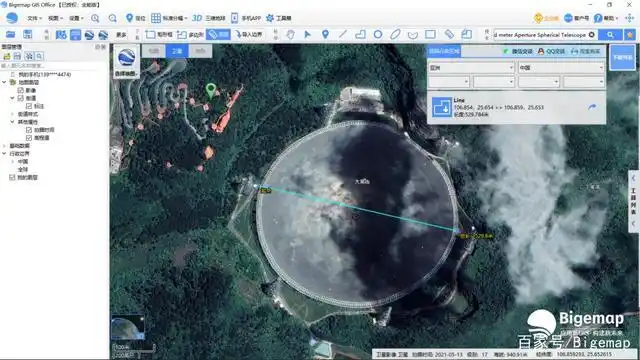Click the gold VIP badge button
640x360 pixels.
546,18
